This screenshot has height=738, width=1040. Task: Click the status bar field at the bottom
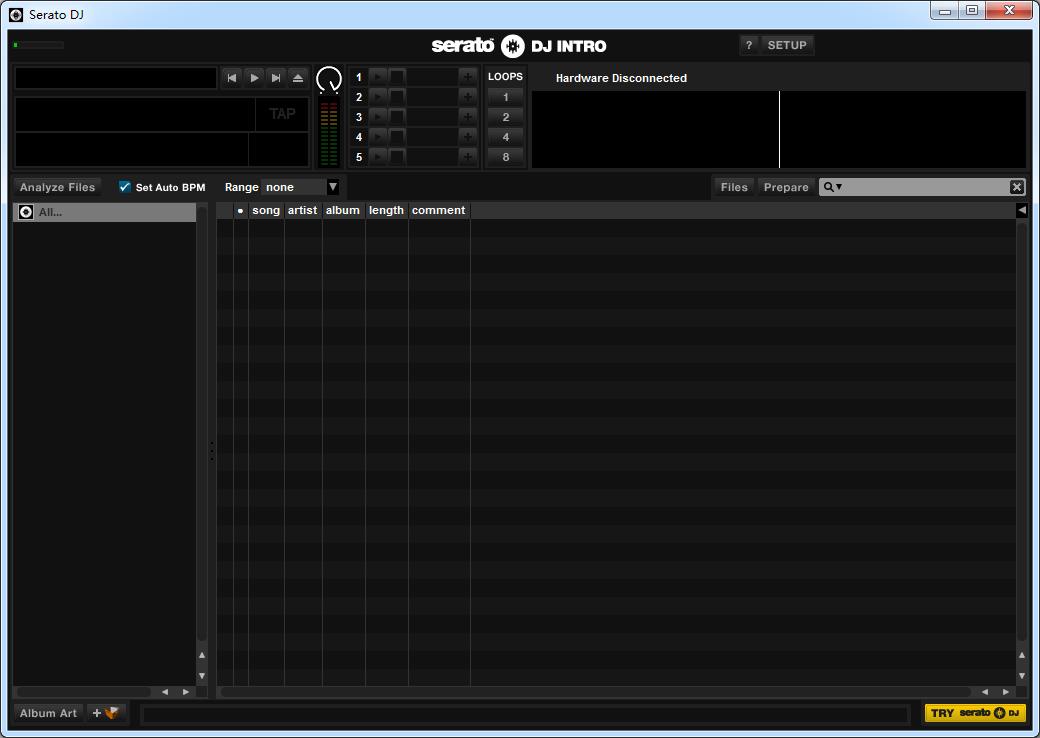[x=524, y=714]
